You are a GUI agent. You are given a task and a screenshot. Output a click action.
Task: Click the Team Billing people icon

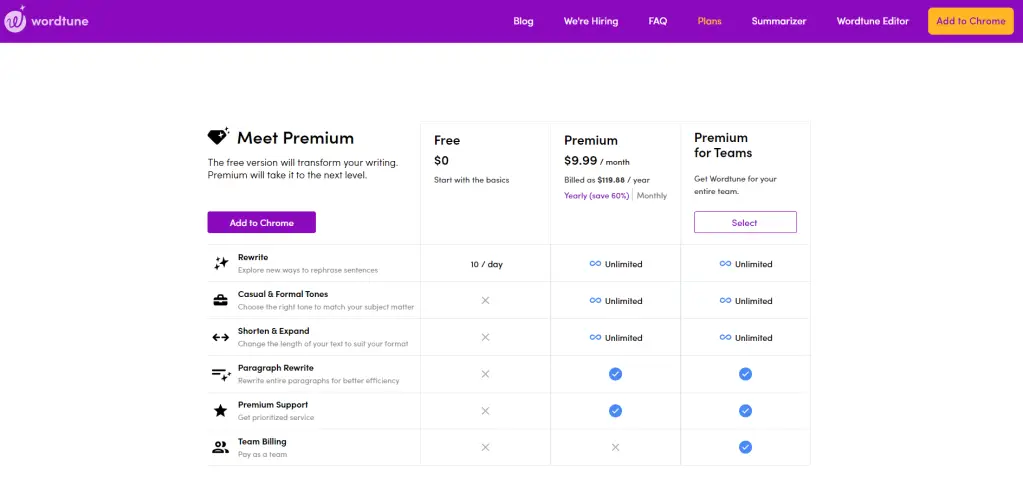click(221, 448)
